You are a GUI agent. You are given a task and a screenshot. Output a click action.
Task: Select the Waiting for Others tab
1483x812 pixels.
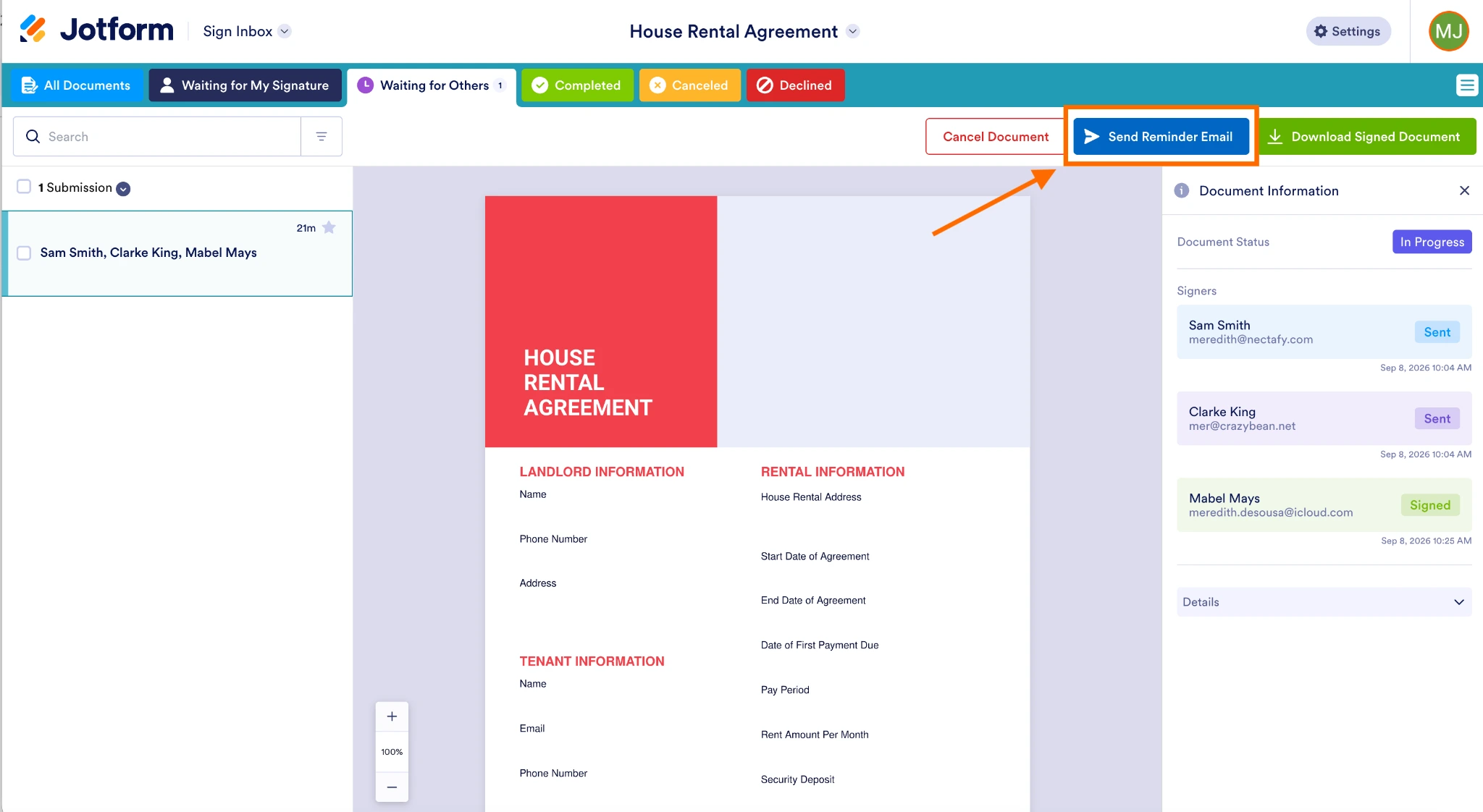coord(432,85)
